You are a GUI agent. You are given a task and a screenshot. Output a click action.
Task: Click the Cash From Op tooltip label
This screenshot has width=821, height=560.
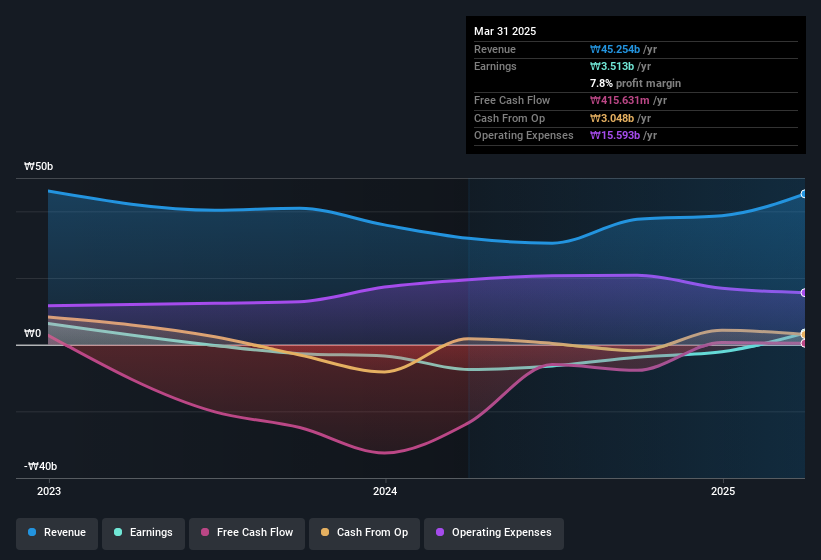509,118
